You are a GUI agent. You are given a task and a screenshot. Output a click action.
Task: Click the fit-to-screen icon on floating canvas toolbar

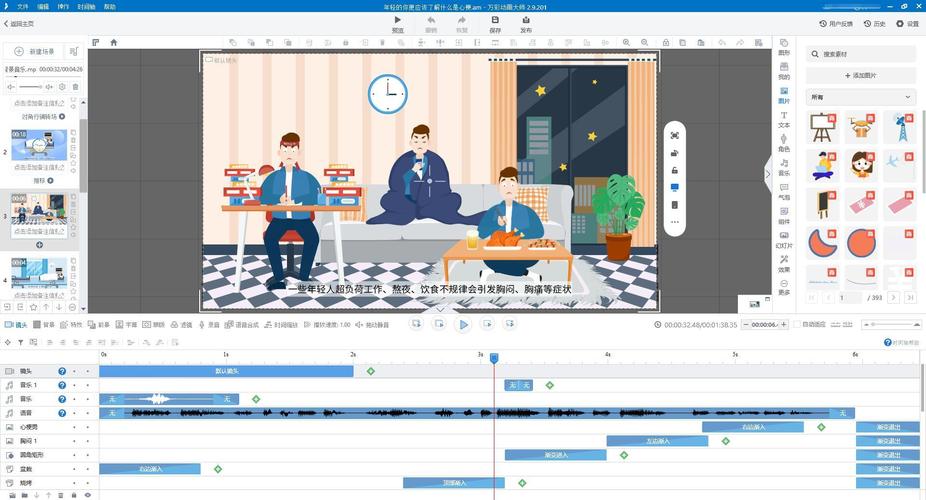674,135
